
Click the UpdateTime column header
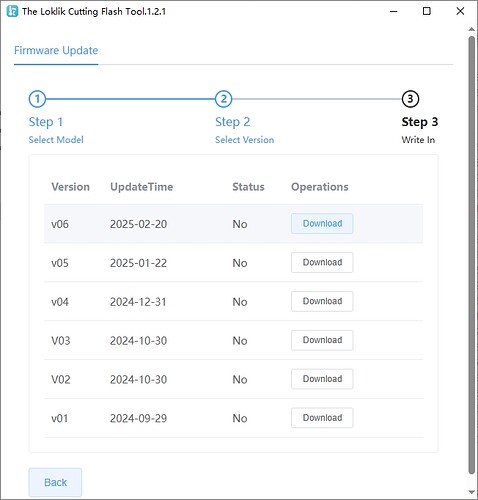[142, 187]
